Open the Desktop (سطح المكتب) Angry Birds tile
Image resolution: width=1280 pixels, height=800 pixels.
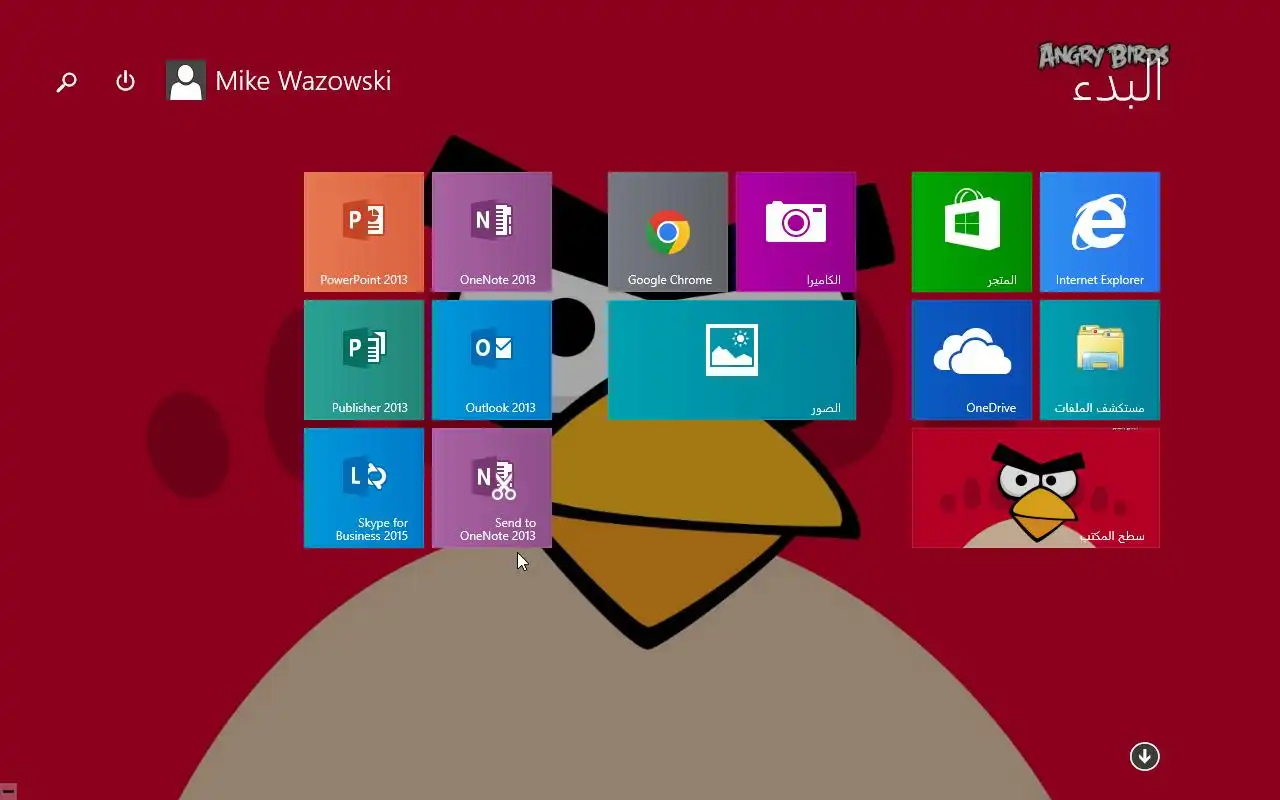[1036, 488]
